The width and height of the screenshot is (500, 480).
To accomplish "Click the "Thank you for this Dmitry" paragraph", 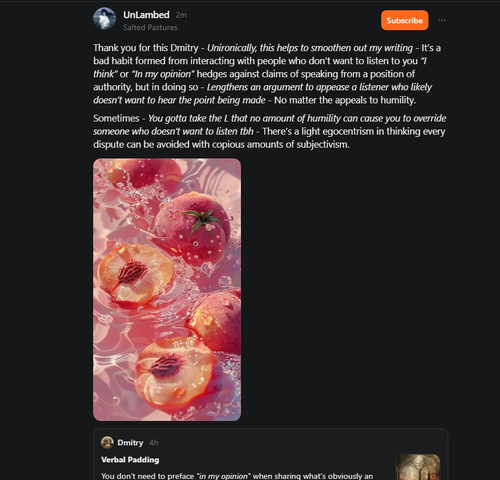I will (267, 74).
